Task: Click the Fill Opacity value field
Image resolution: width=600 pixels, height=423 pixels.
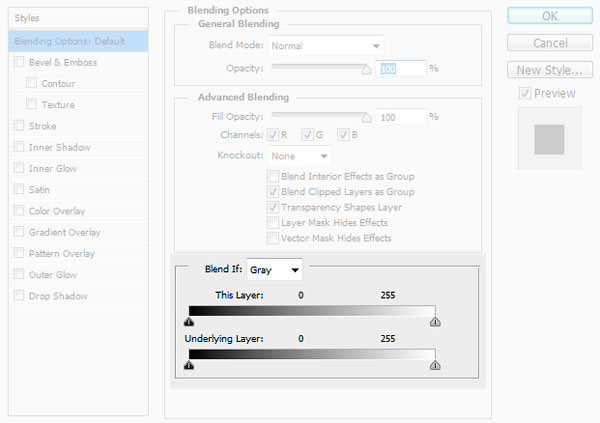Action: coord(401,117)
